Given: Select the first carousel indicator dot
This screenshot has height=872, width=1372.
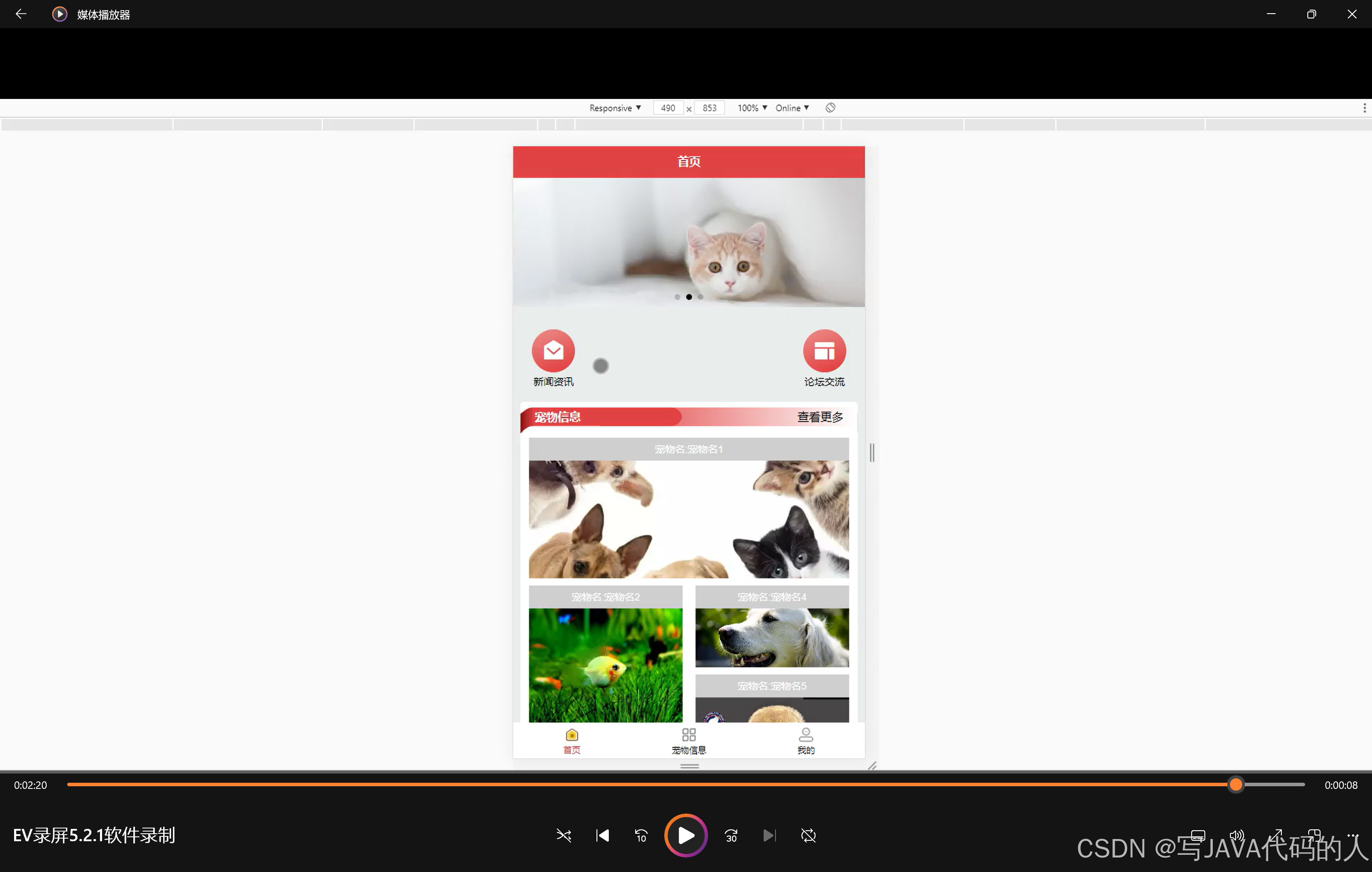Looking at the screenshot, I should [x=677, y=297].
